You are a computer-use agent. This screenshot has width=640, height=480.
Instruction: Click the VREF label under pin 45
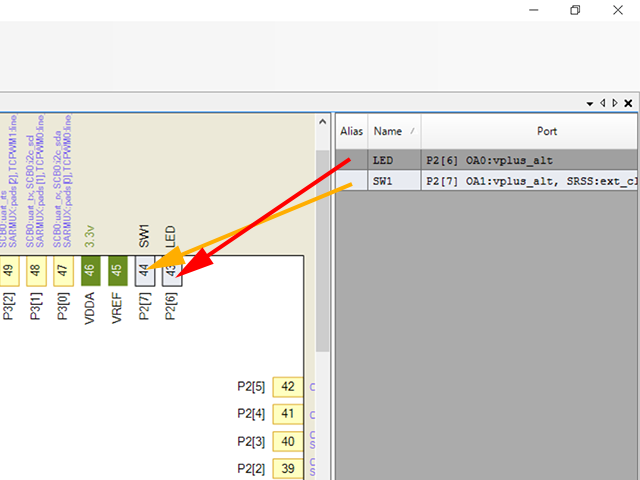tap(117, 308)
